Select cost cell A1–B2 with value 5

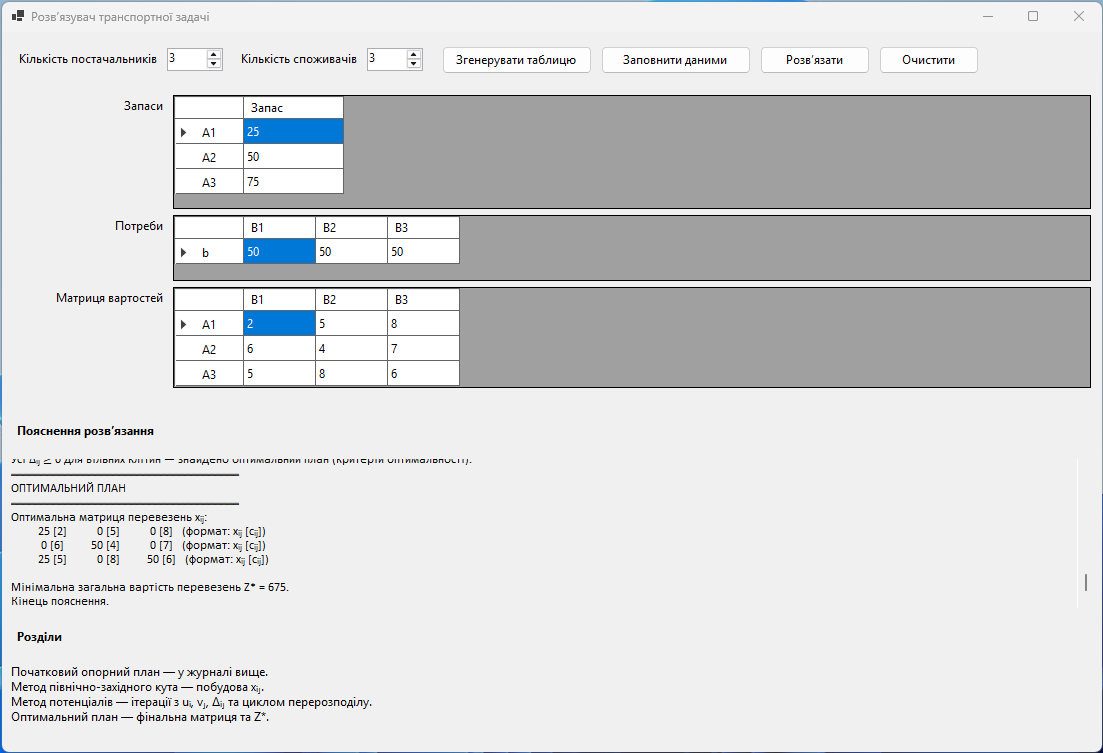(x=351, y=324)
